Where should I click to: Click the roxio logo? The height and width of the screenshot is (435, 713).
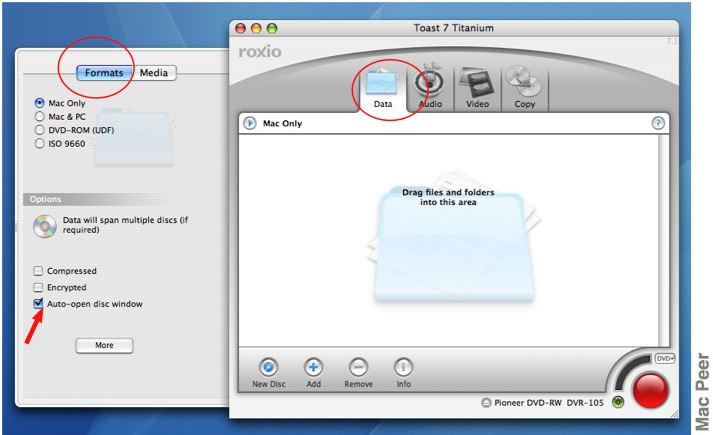click(x=260, y=52)
